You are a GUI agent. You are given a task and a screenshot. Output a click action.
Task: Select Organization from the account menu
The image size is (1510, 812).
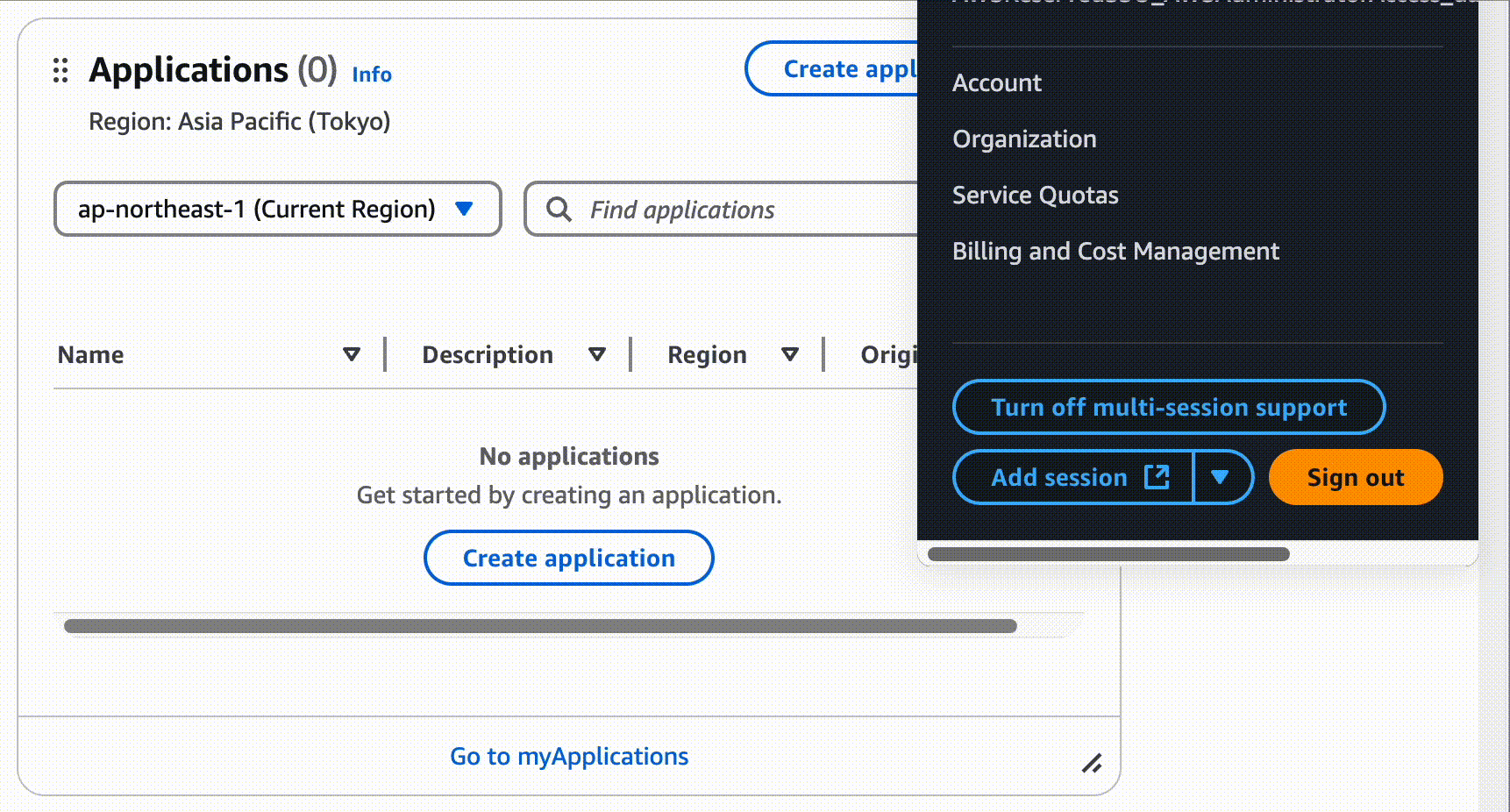[1024, 139]
